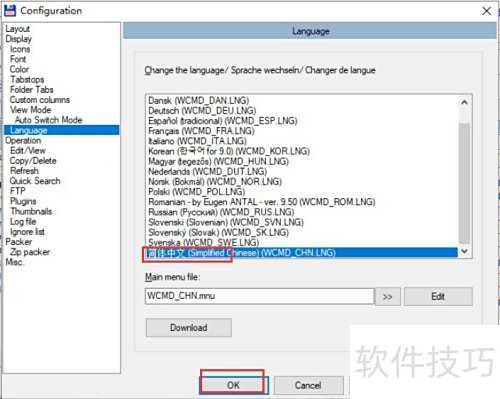Go to Icons settings
The height and width of the screenshot is (399, 500).
20,49
